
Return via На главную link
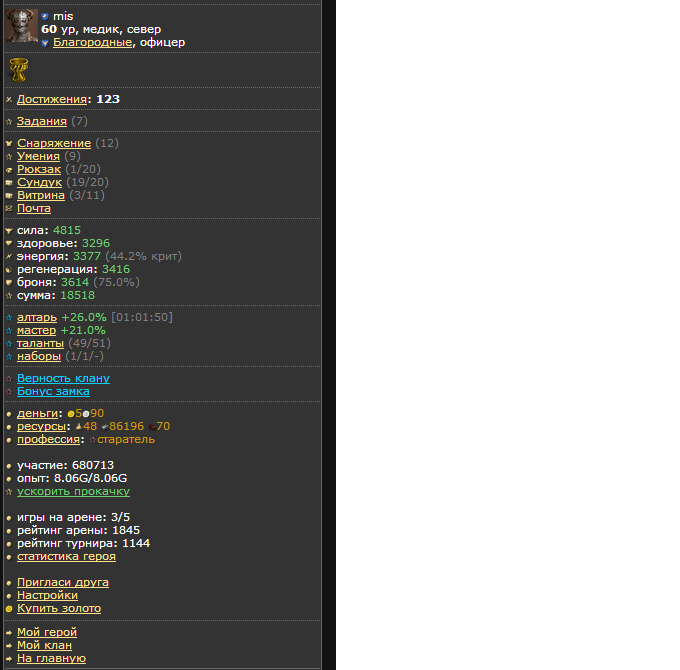coord(51,658)
